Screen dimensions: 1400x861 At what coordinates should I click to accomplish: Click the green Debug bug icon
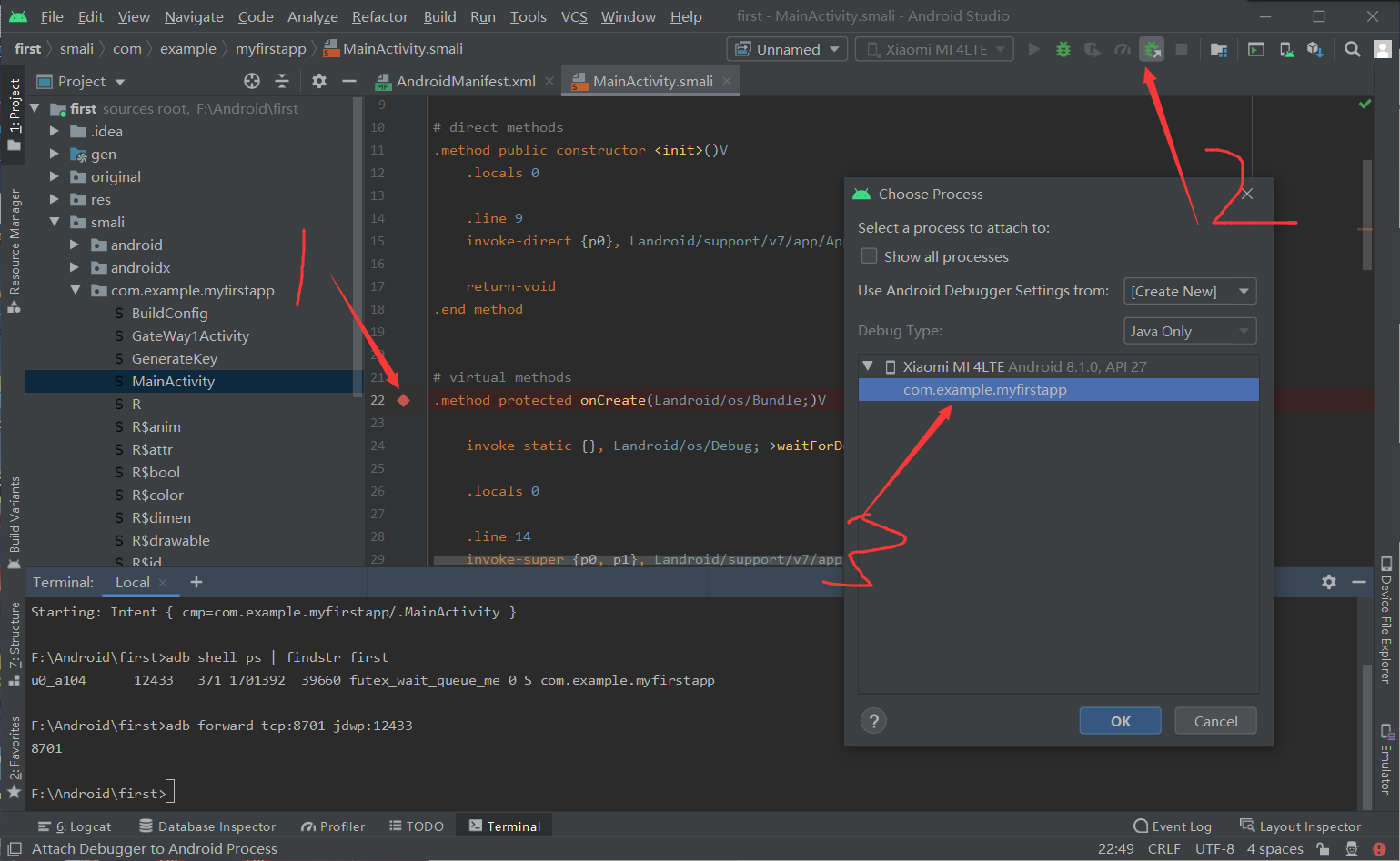1063,49
